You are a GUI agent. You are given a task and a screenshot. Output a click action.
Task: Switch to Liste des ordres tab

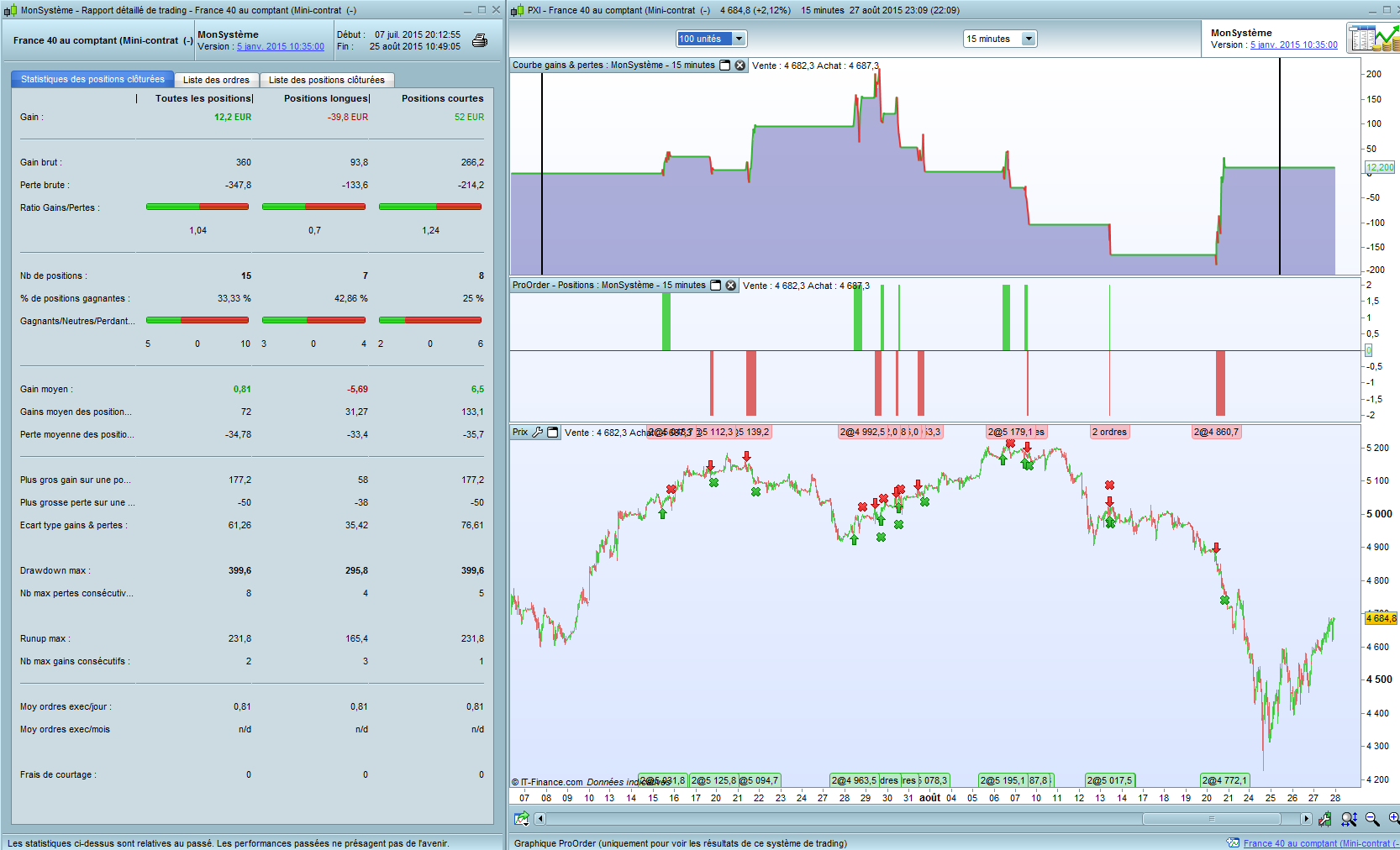(216, 80)
